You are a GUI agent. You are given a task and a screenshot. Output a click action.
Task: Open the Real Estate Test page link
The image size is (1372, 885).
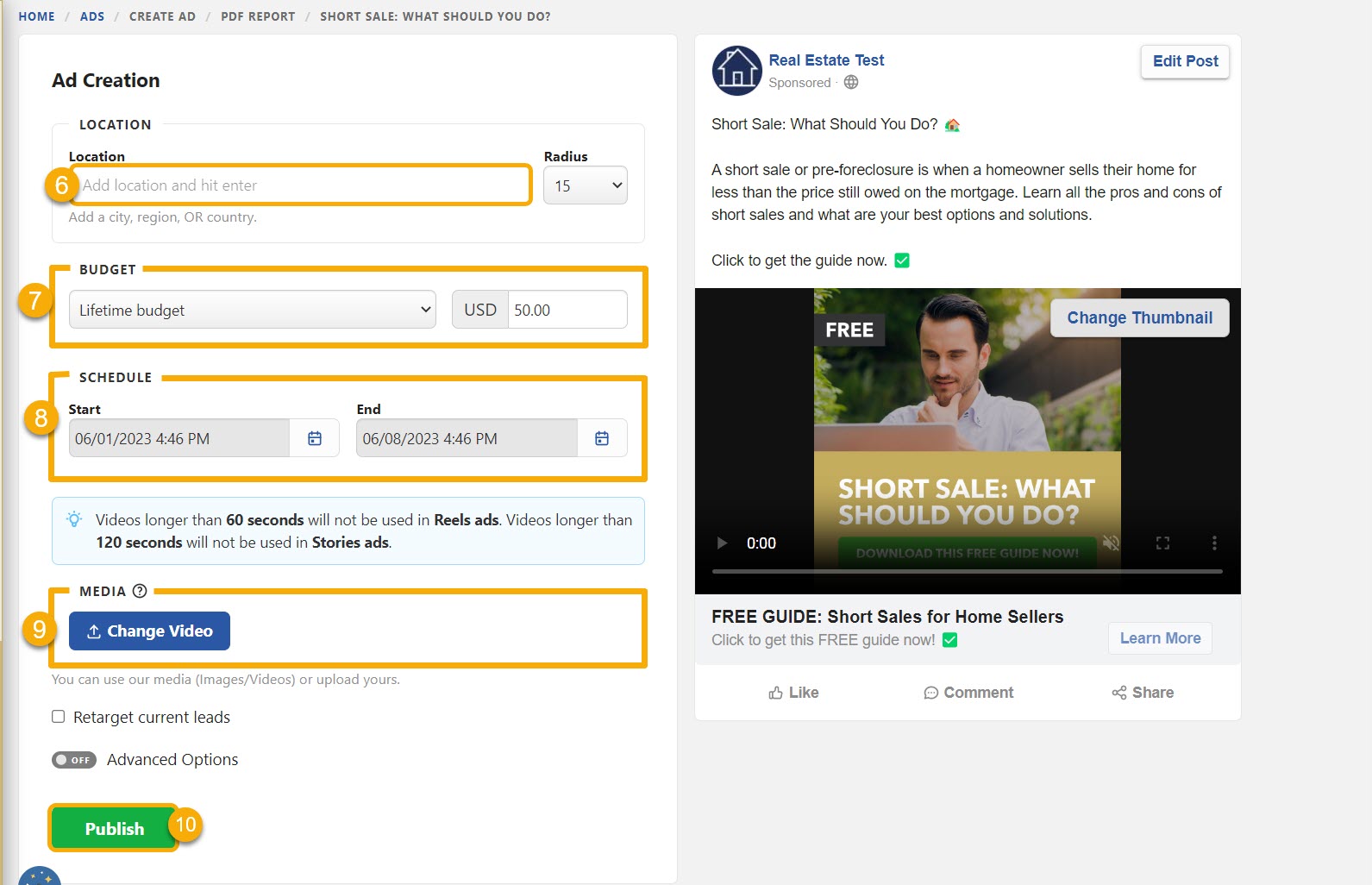pyautogui.click(x=826, y=60)
